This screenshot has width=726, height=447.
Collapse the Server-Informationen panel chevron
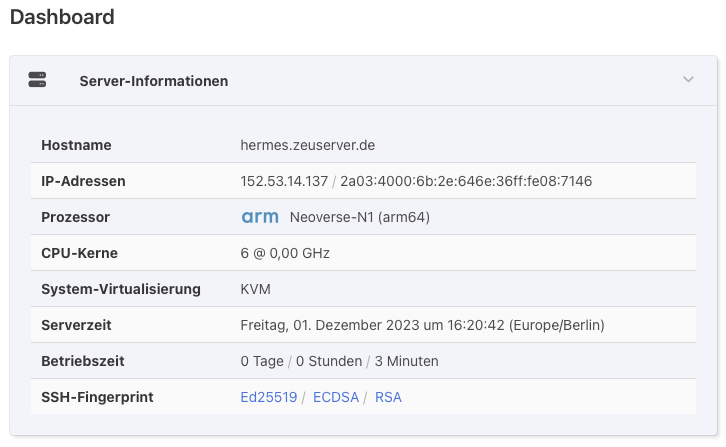click(x=688, y=80)
